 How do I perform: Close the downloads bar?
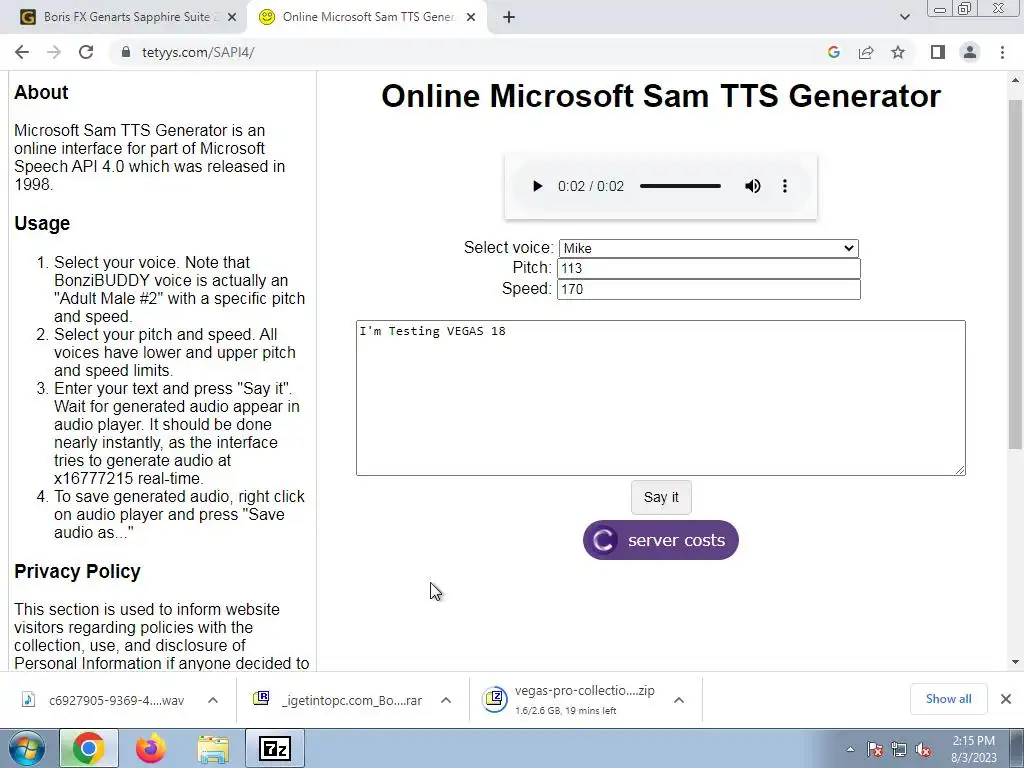click(1006, 699)
